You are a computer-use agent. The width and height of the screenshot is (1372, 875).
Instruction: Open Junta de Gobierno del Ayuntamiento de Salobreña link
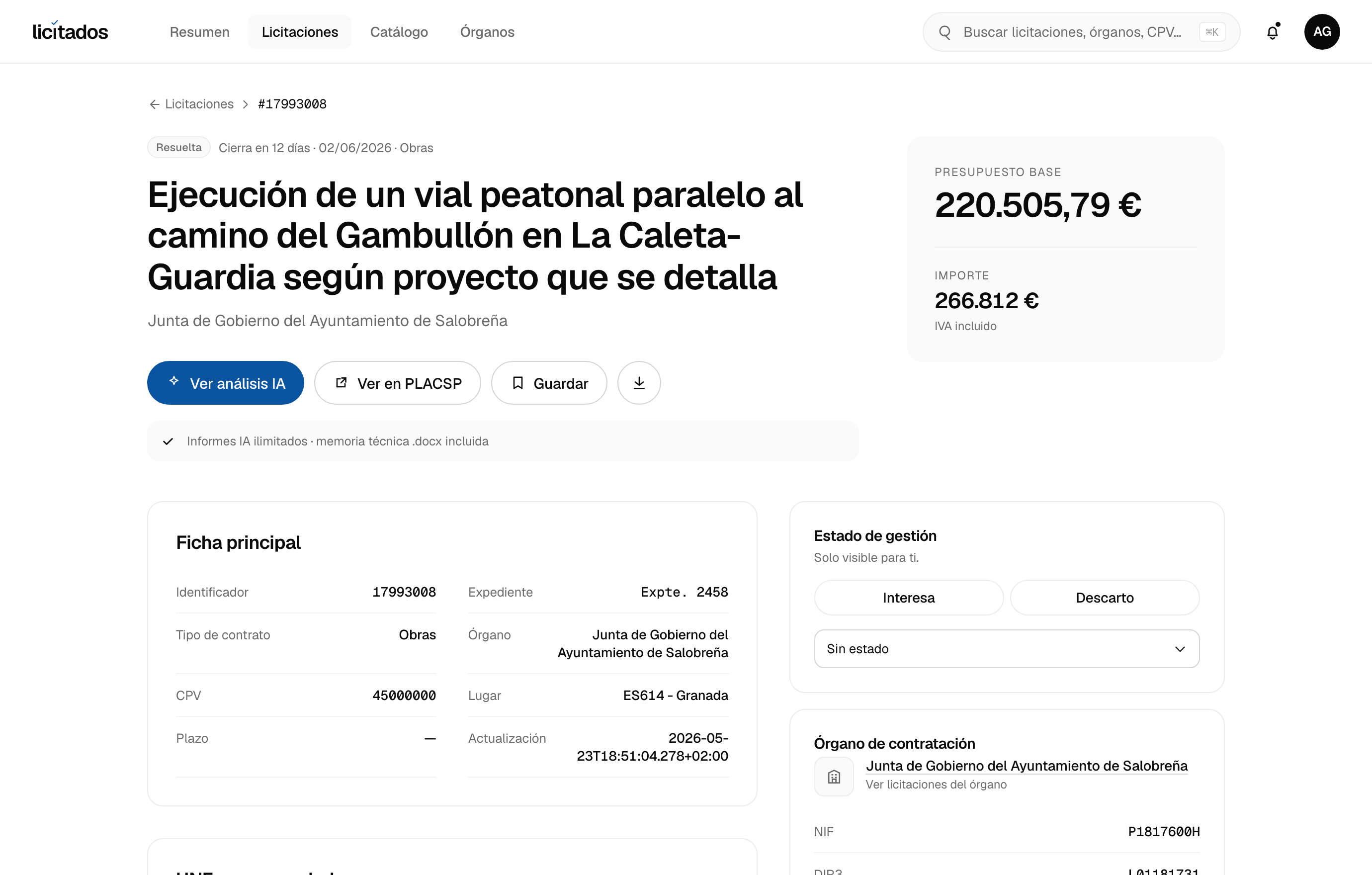point(1026,766)
